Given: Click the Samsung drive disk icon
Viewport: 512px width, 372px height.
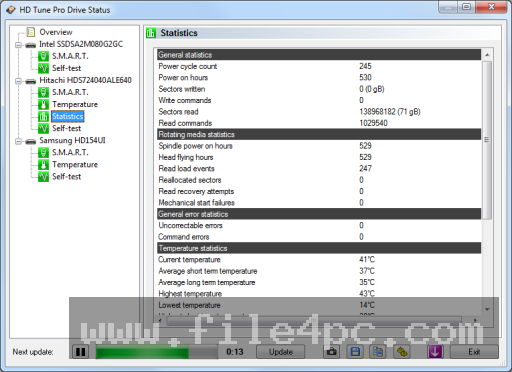Looking at the screenshot, I should click(x=31, y=141).
